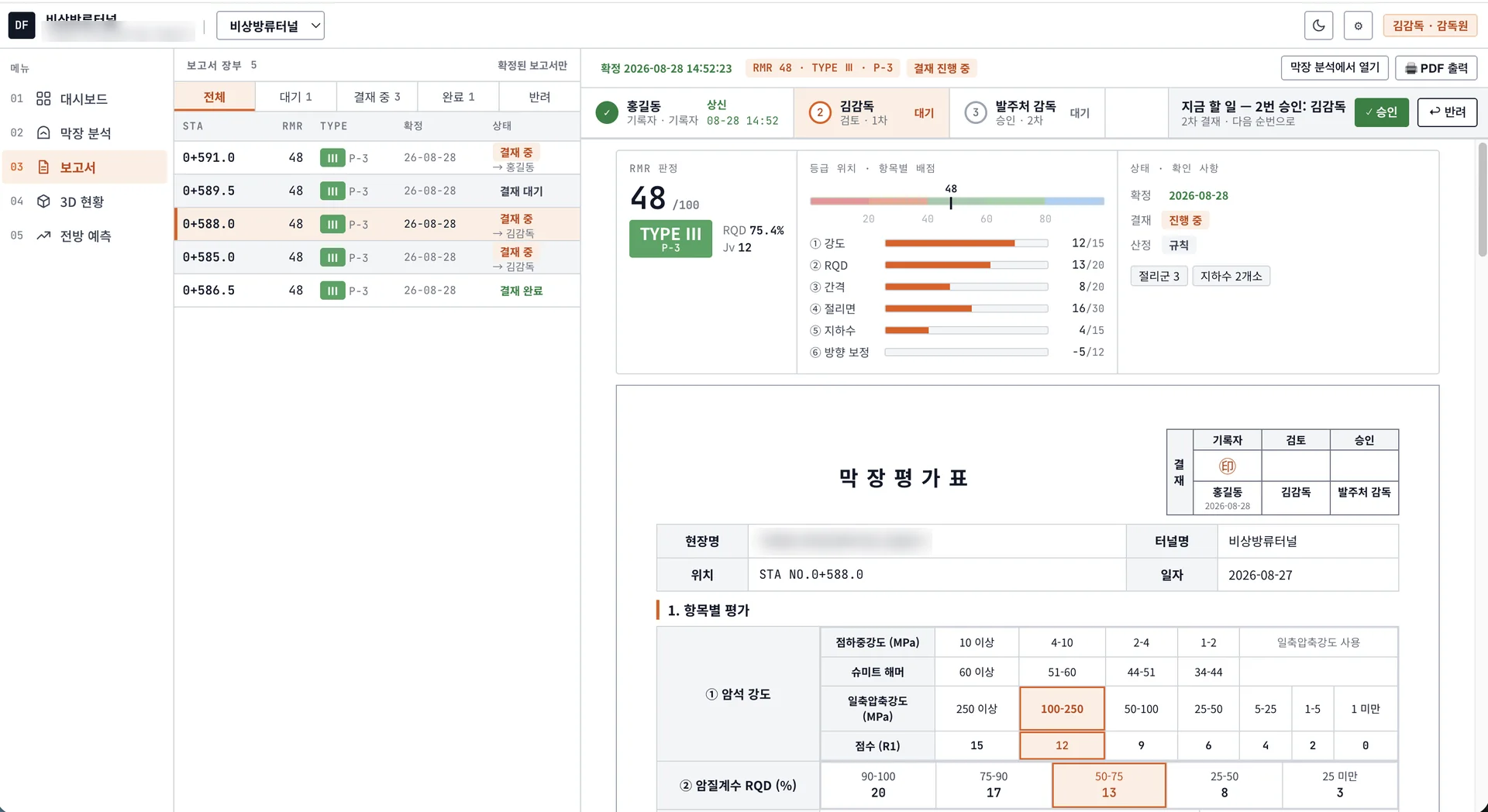Click the 절리군 3 tag
The image size is (1488, 812).
coord(1159,276)
